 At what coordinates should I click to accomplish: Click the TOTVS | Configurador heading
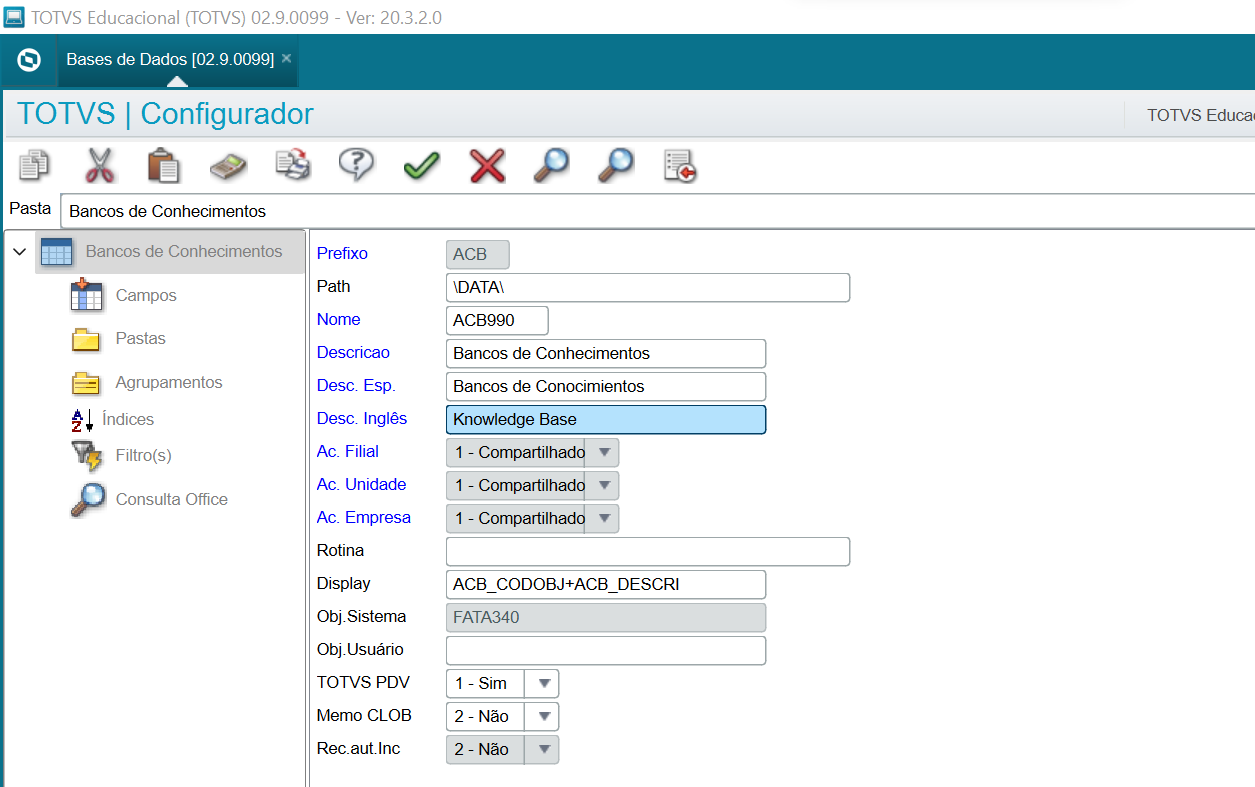(x=165, y=114)
